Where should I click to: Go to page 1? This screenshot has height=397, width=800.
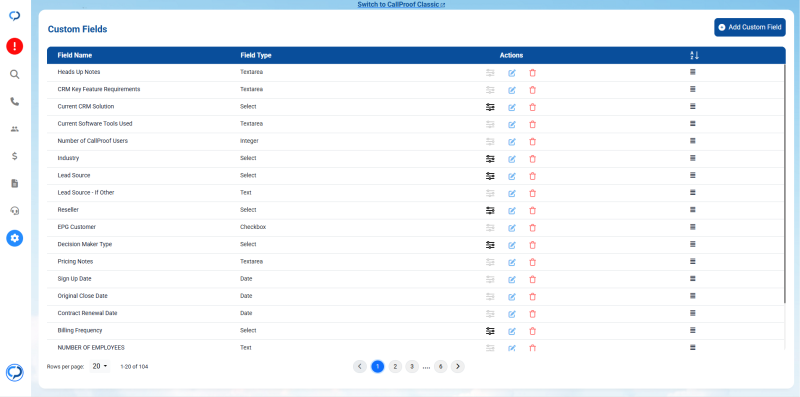pos(378,366)
